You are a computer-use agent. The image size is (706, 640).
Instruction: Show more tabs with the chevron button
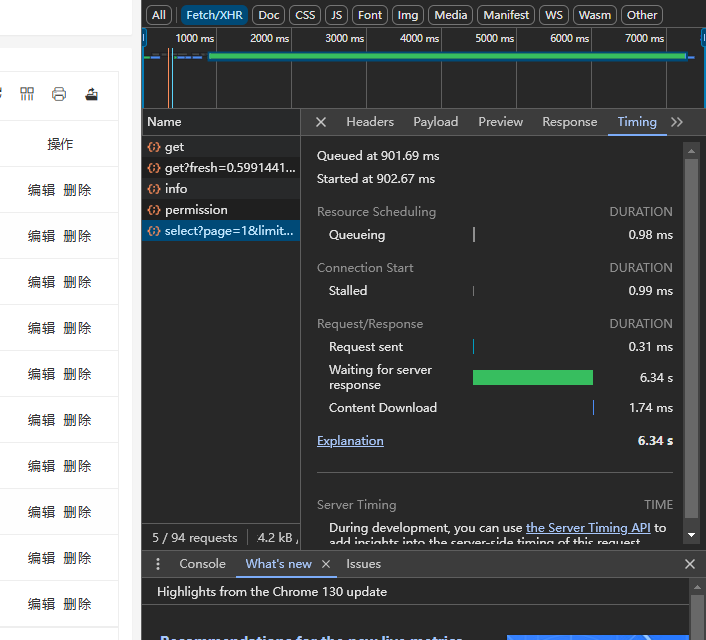coord(676,122)
